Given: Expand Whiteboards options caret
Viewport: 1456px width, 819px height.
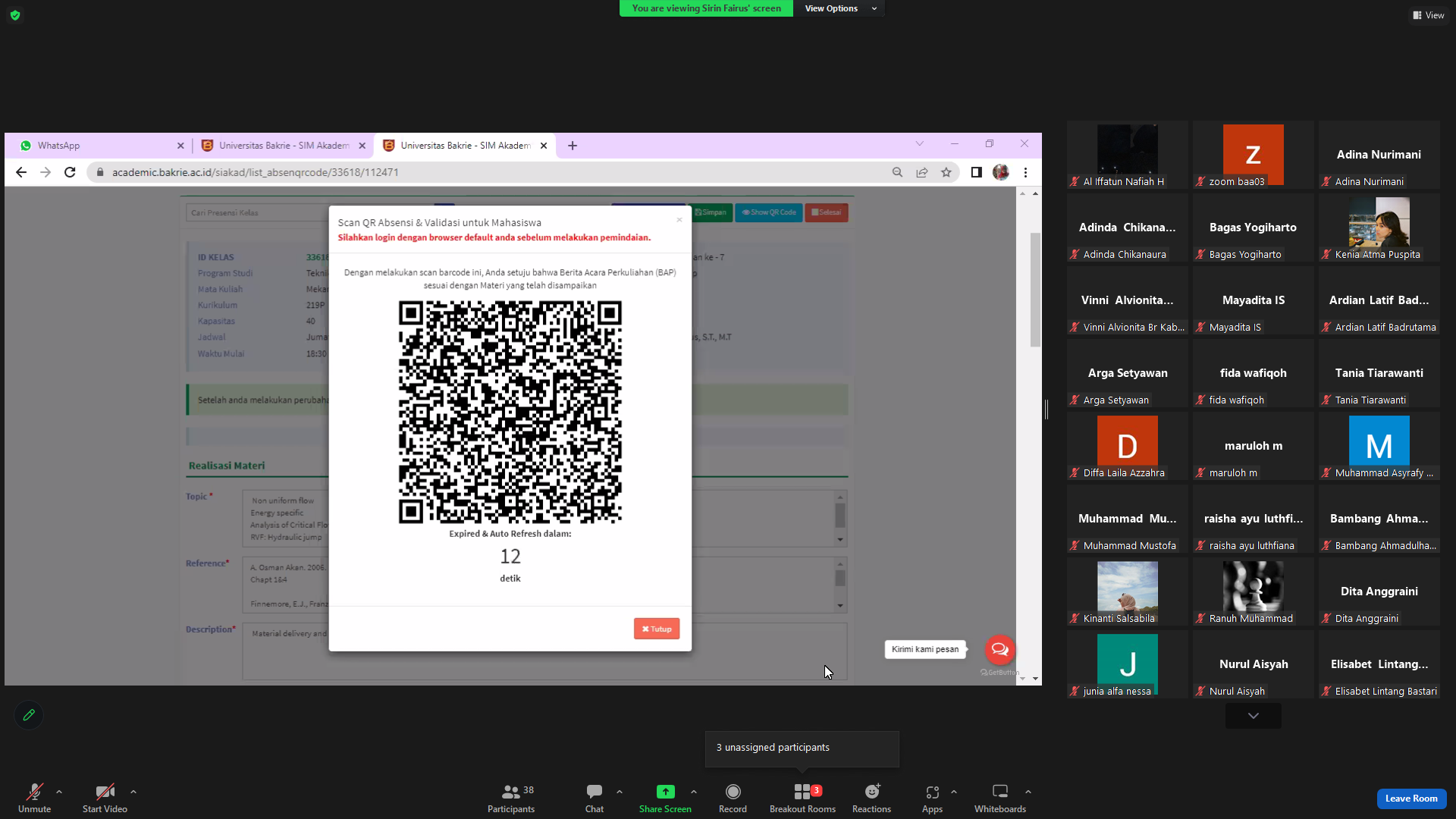Looking at the screenshot, I should click(x=1028, y=792).
